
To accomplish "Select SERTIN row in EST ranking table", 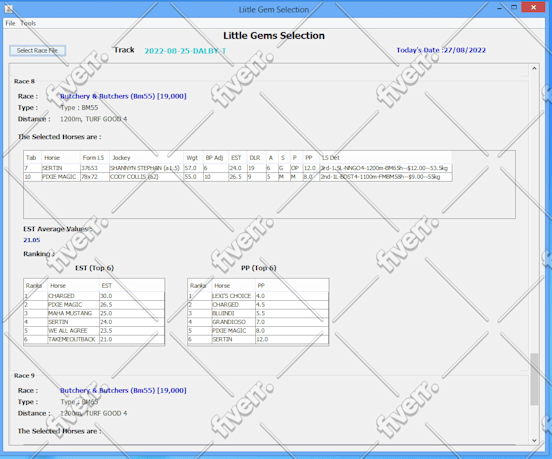I will 94,322.
